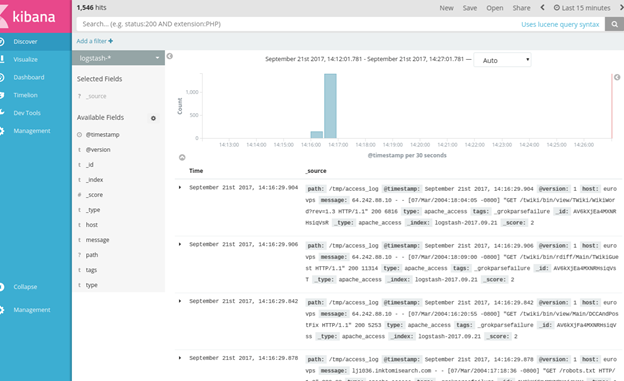Viewport: 624px width, 381px height.
Task: Open the Auto interval dropdown
Action: click(x=502, y=60)
